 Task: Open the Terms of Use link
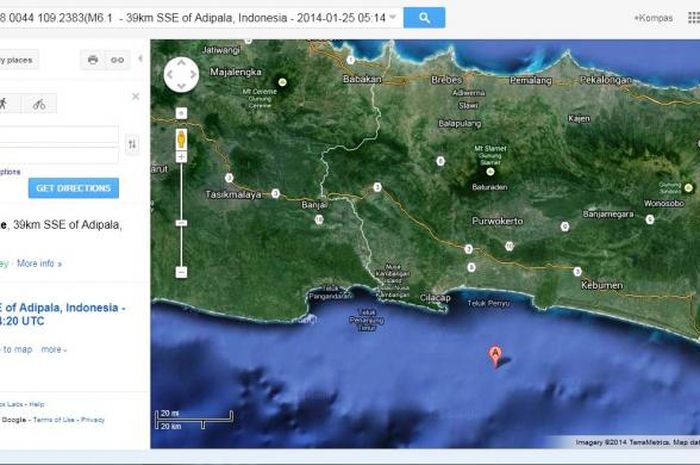pyautogui.click(x=54, y=419)
